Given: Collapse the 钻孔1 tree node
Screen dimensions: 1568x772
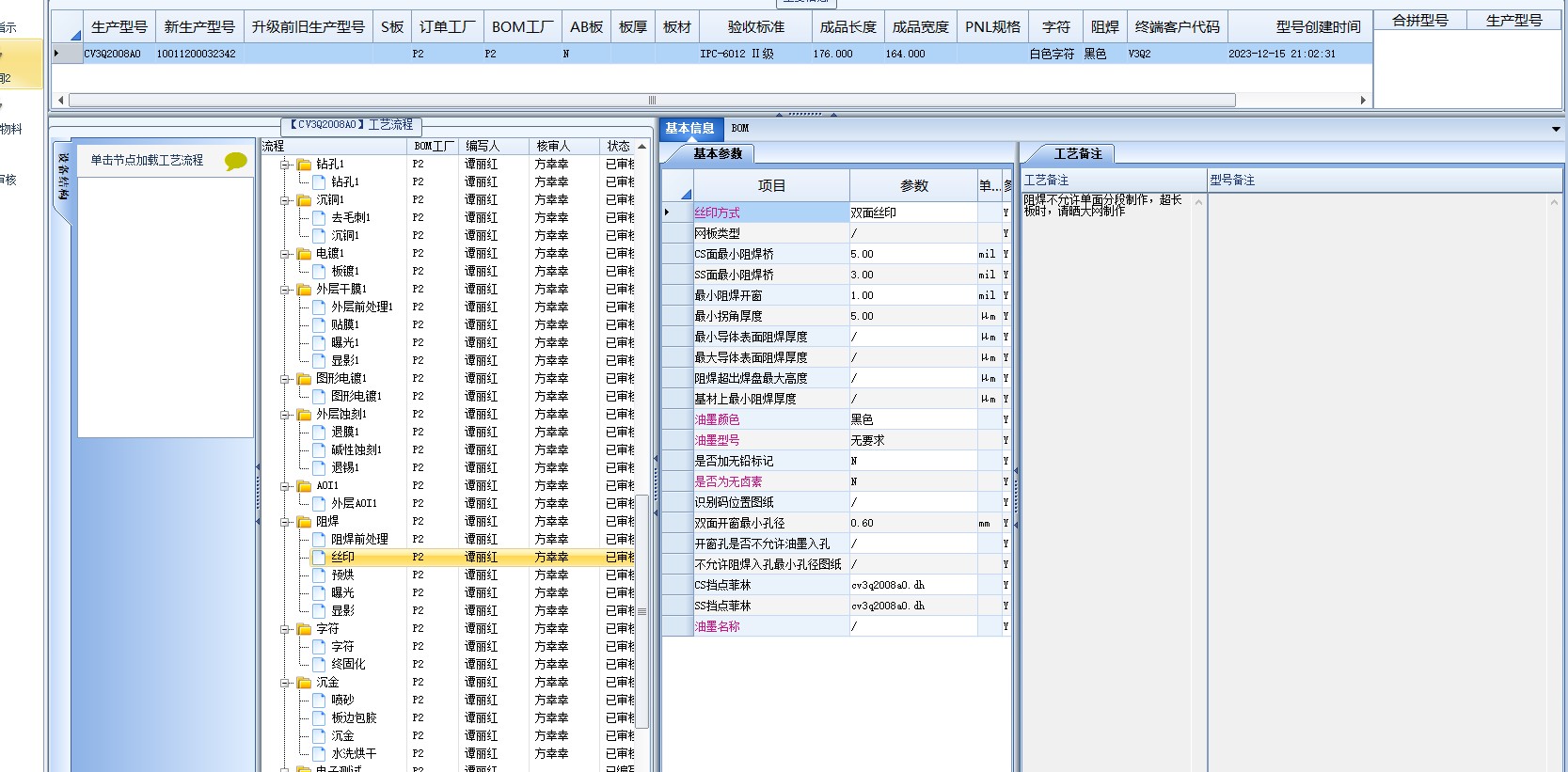Looking at the screenshot, I should pos(285,165).
